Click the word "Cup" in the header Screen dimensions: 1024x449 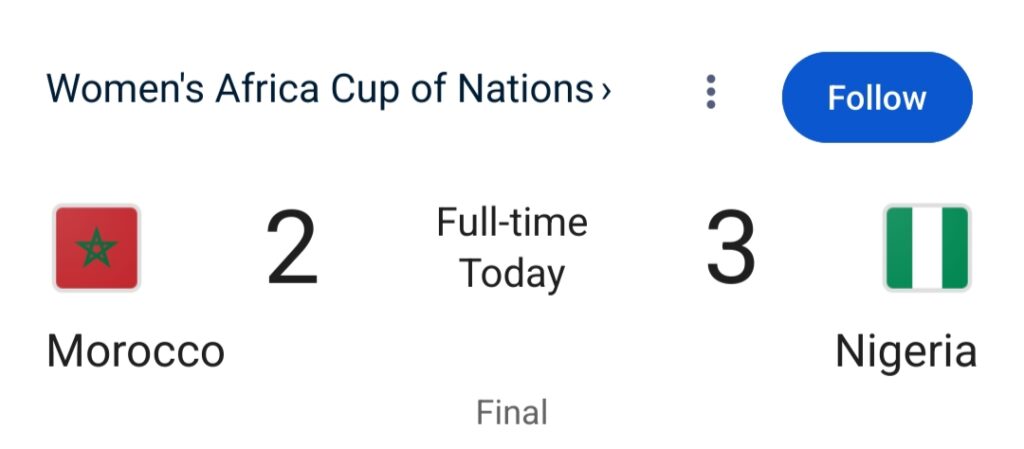[x=365, y=90]
